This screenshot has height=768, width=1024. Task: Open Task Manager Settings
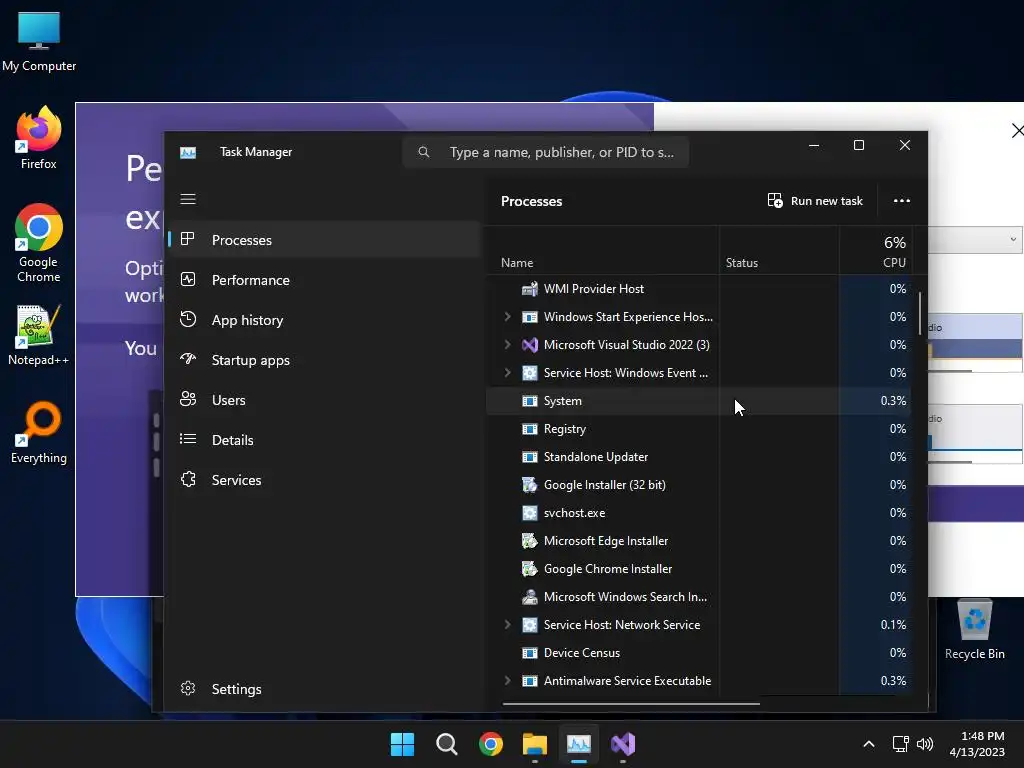tap(325, 689)
